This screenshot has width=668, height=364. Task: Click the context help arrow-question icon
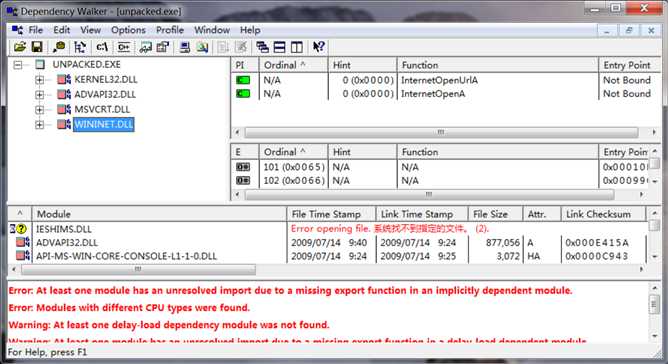click(319, 47)
